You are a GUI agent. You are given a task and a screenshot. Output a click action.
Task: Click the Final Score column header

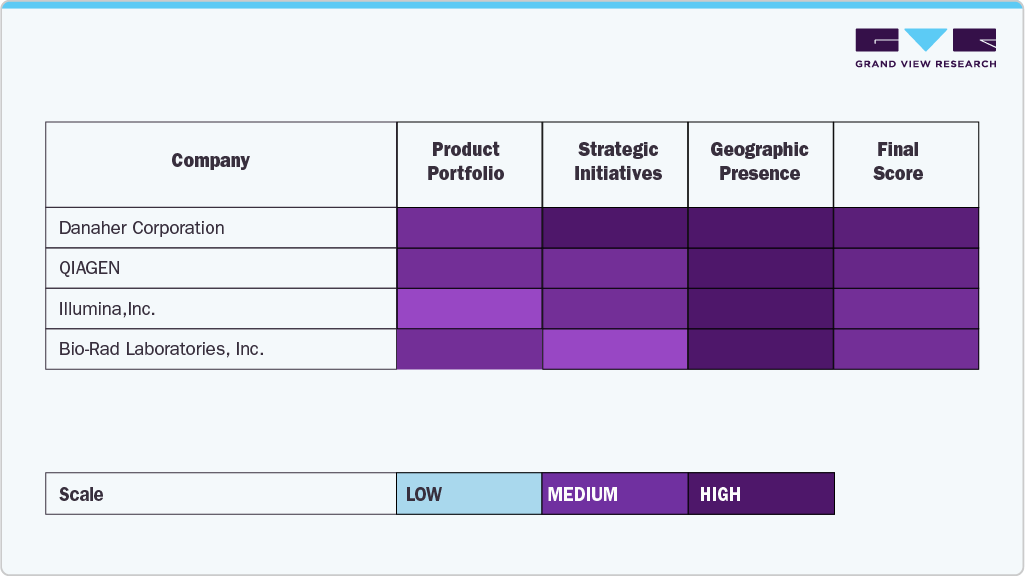tap(898, 161)
